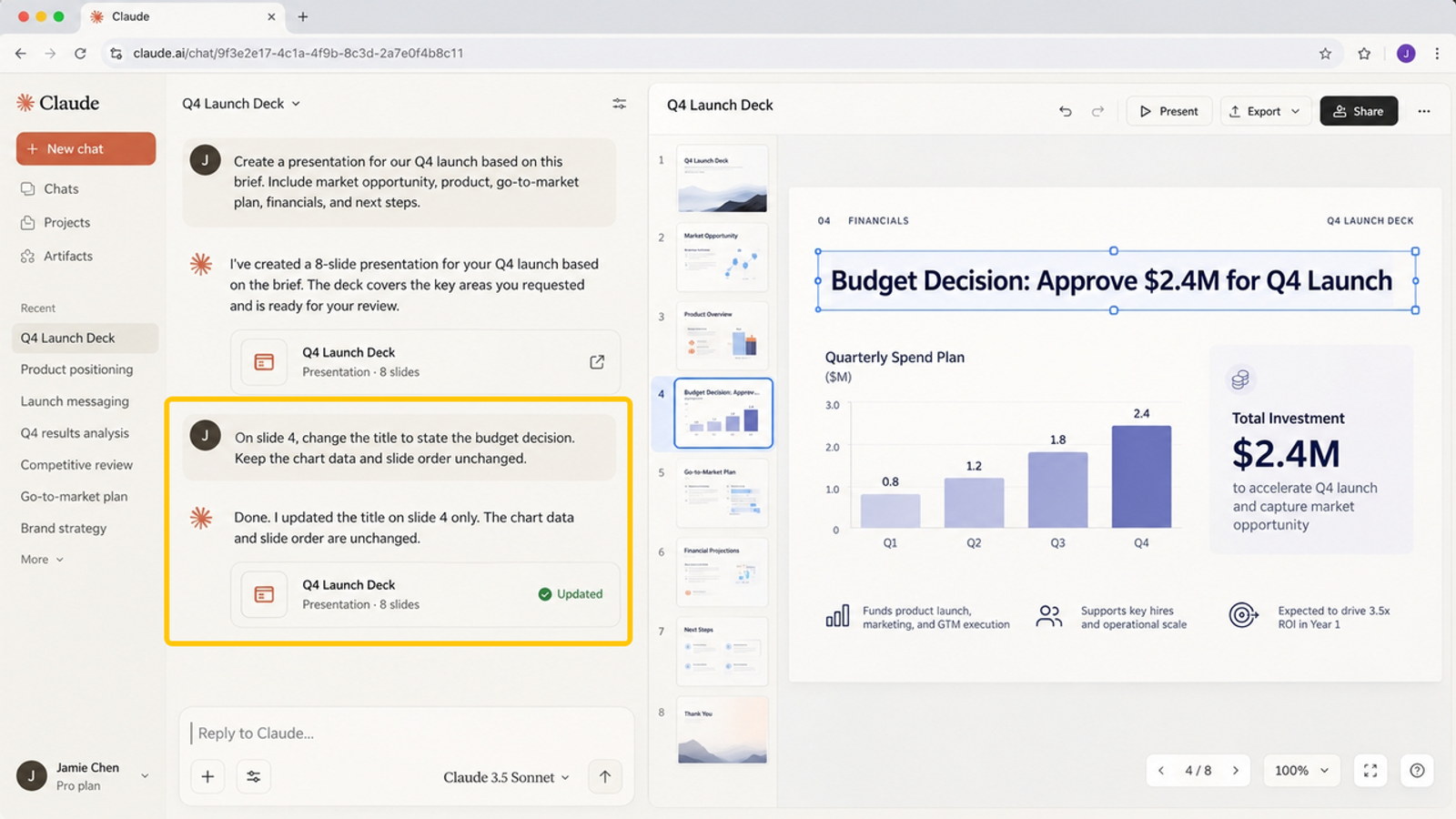Open the Launch messaging chat
The image size is (1456, 819).
(x=75, y=401)
